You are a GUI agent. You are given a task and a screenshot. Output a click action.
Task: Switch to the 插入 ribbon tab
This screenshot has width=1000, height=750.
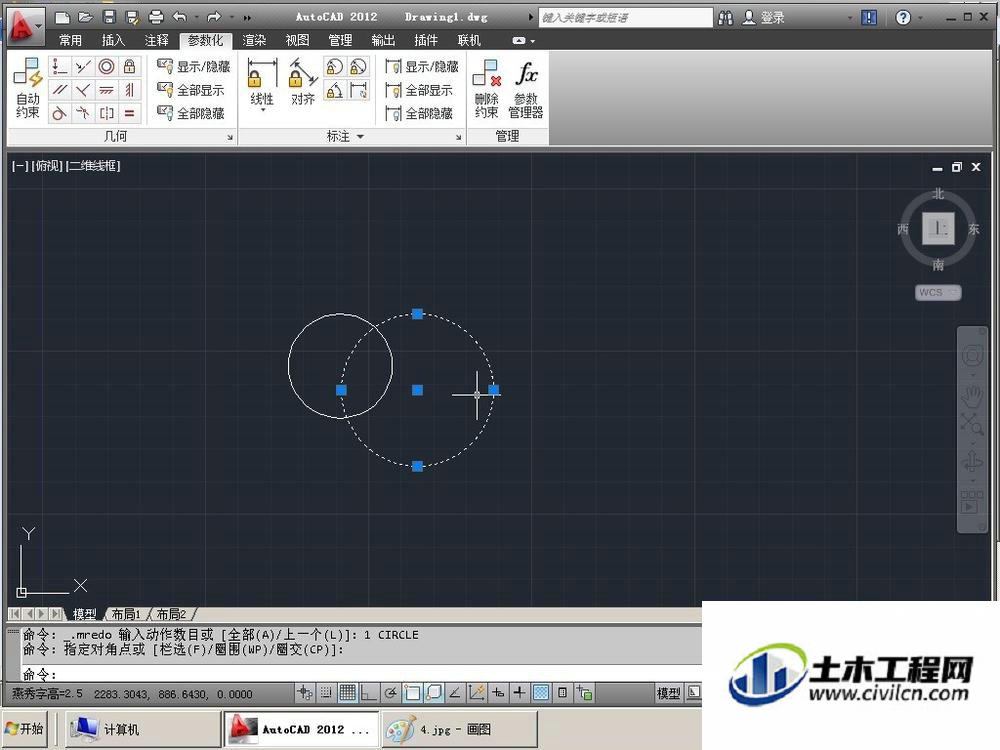113,41
